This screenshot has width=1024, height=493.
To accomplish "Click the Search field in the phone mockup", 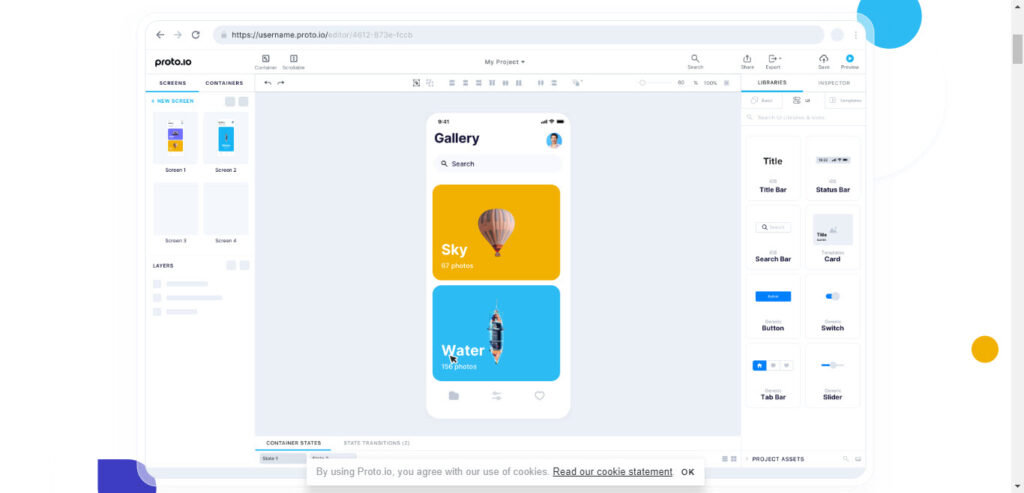I will (x=498, y=164).
